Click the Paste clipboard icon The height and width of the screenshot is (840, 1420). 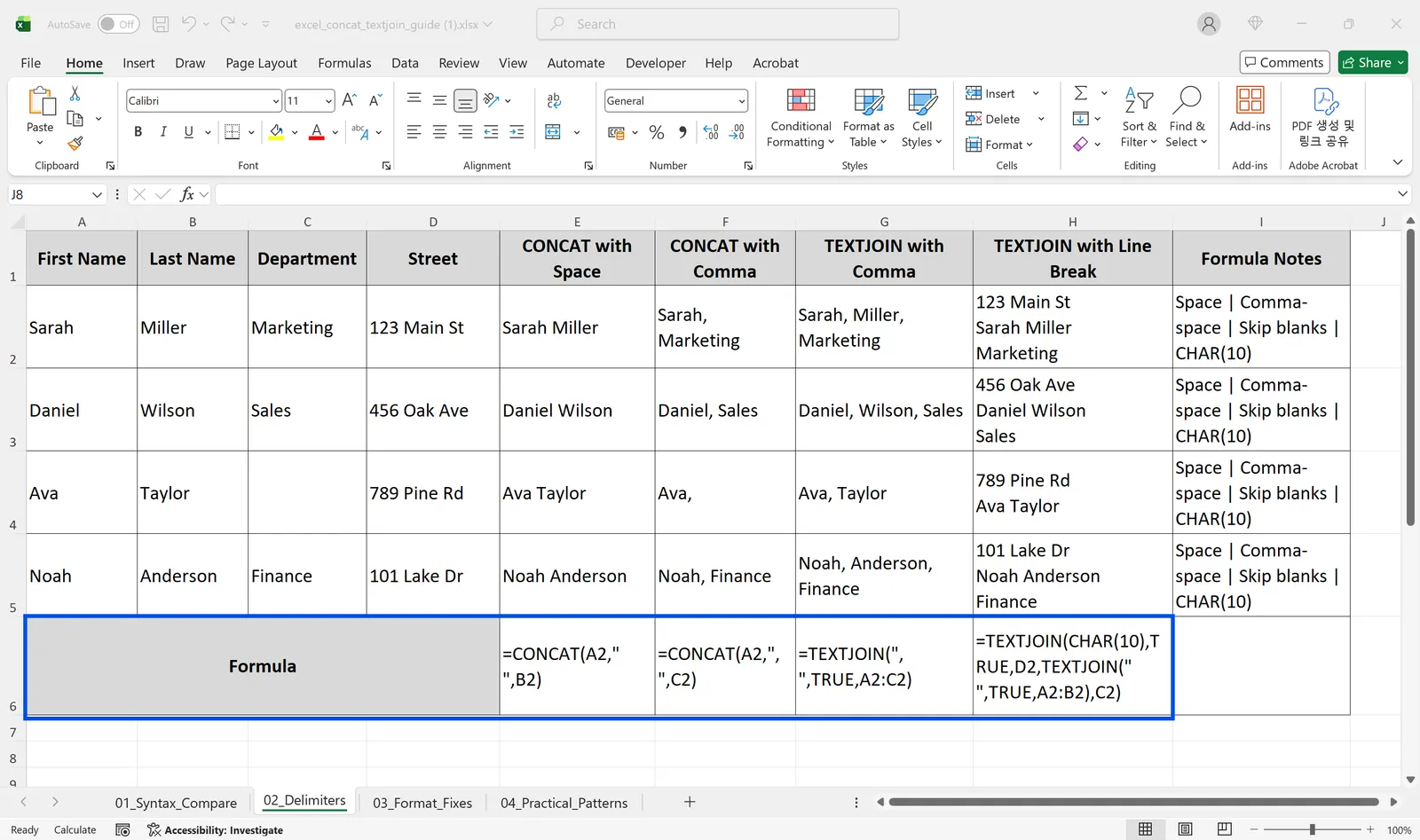41,102
